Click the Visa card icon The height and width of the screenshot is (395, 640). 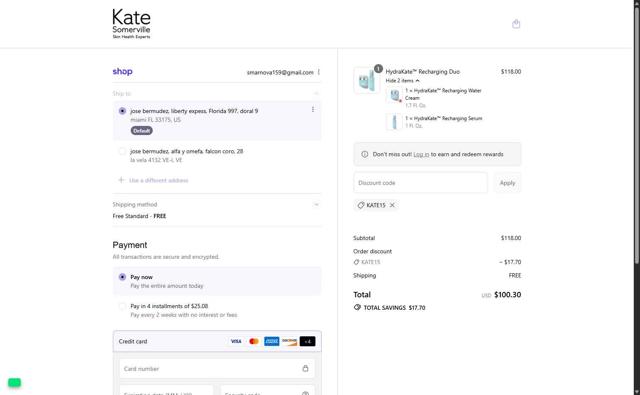(236, 341)
